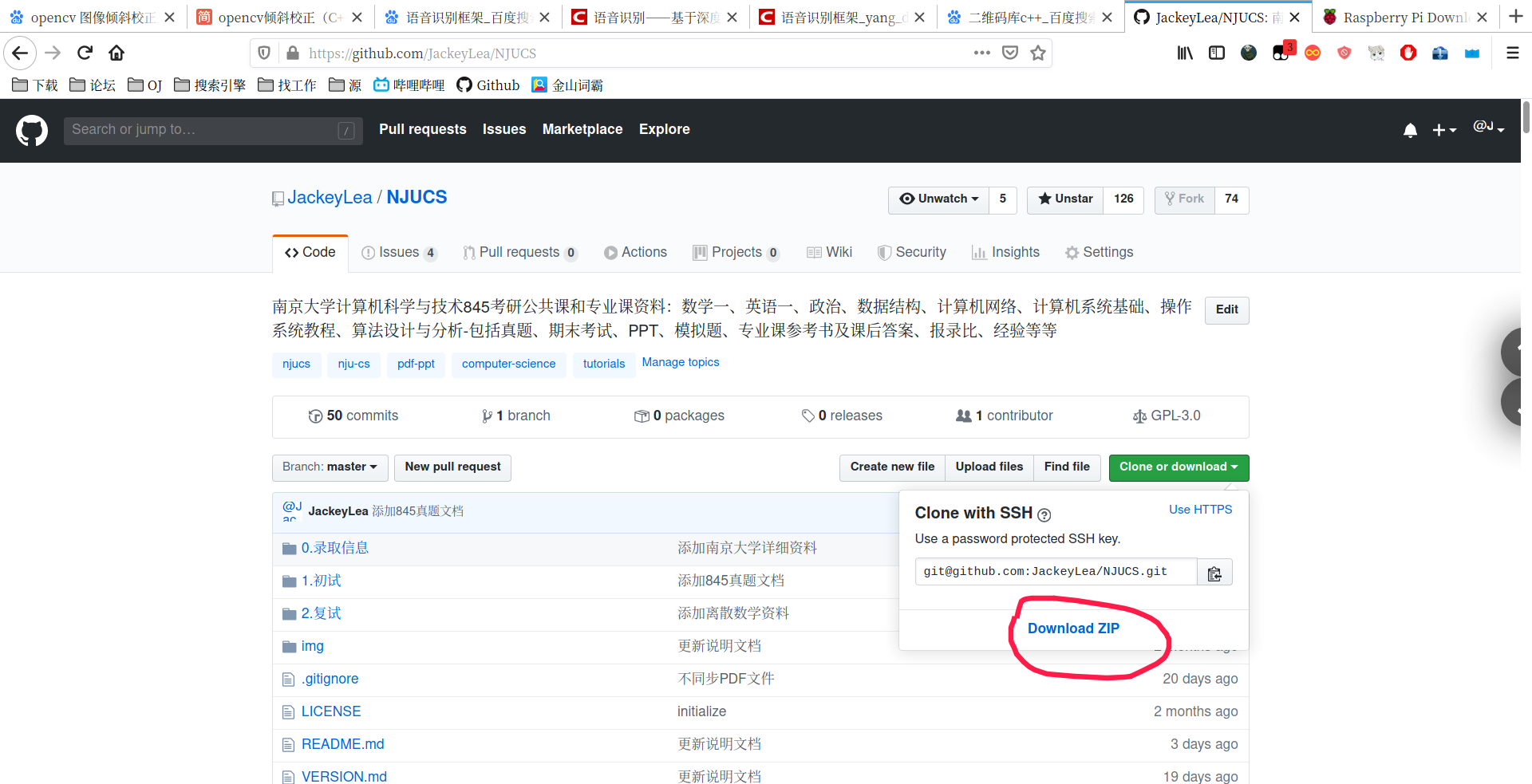Screen dimensions: 1532x784
Task: View the GPL-3.0 license
Action: tap(1167, 416)
